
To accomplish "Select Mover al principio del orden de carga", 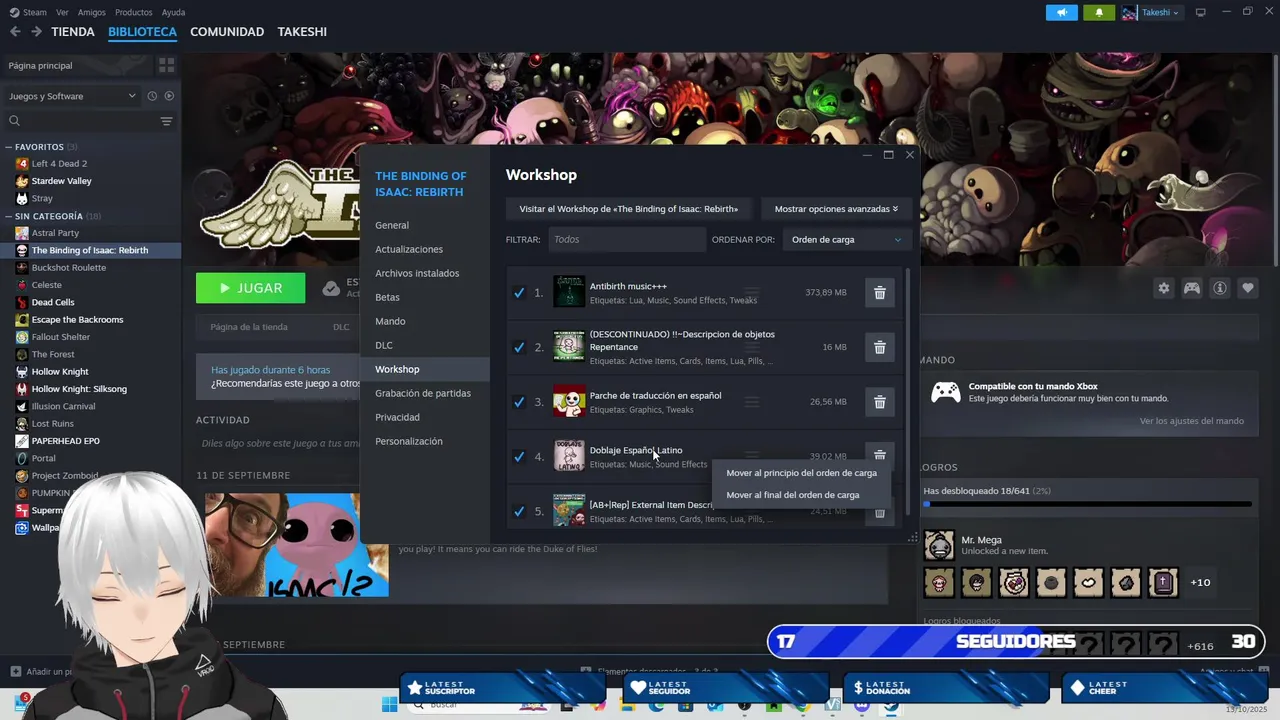I will point(801,473).
